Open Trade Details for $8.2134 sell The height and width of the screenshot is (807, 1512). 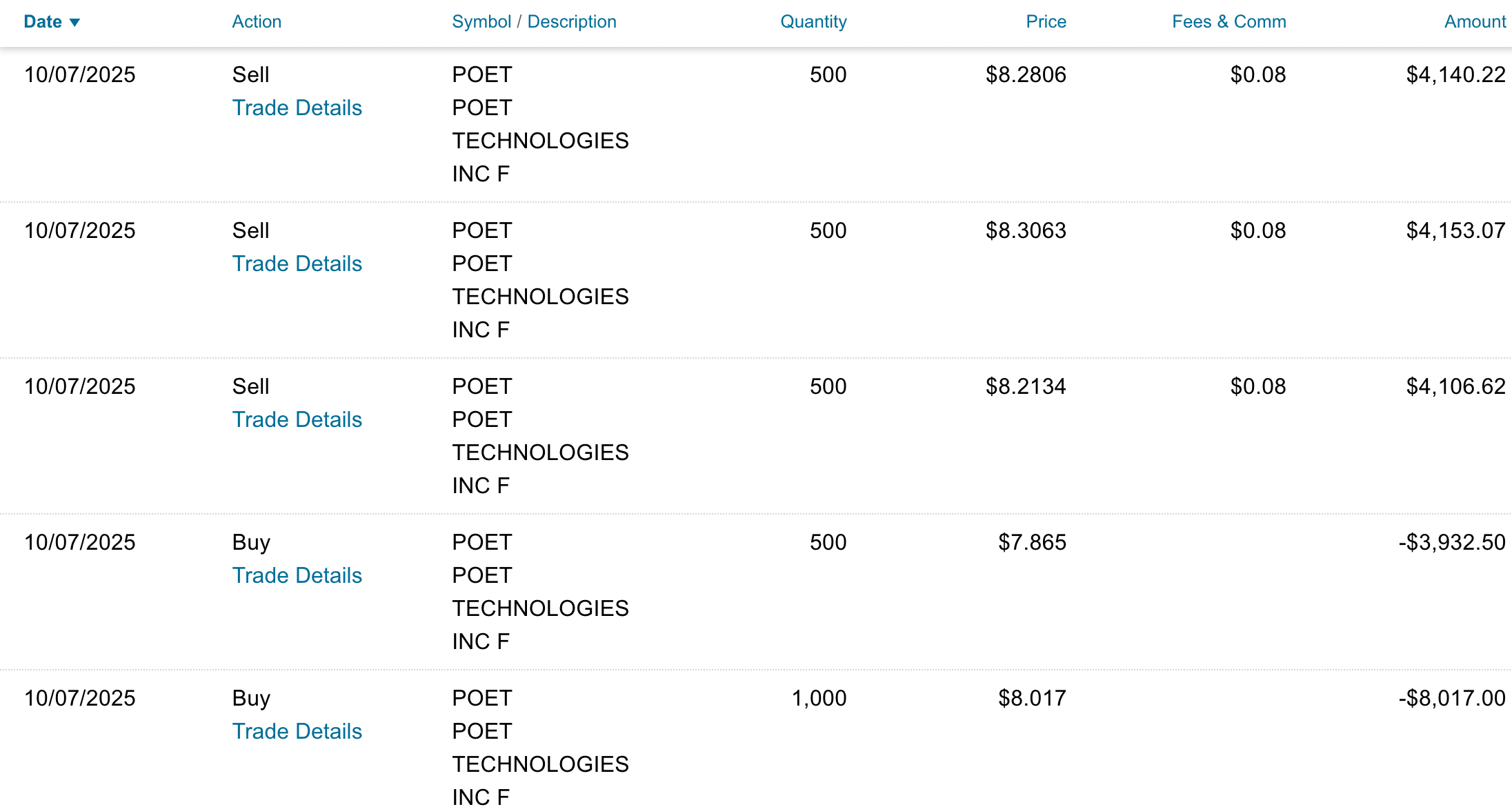pos(297,419)
